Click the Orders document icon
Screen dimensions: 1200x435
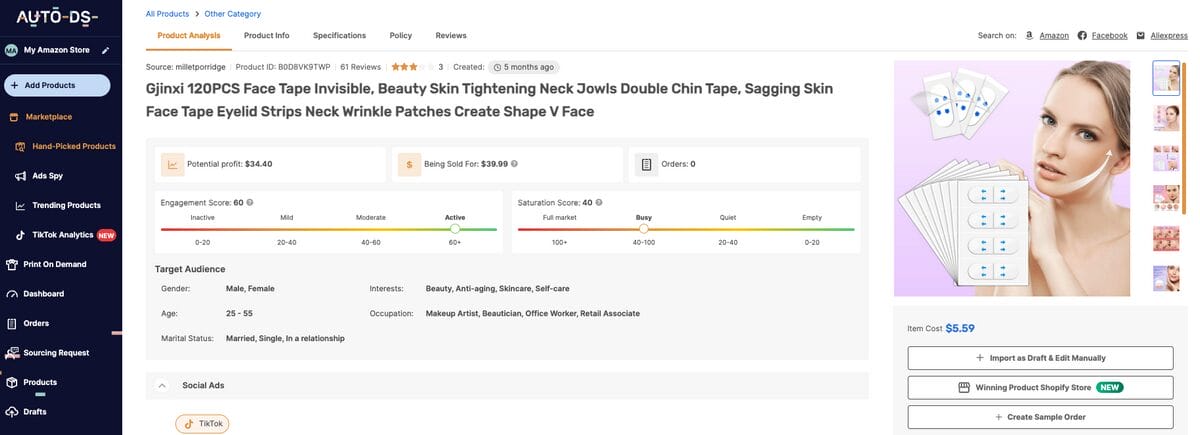coord(646,164)
